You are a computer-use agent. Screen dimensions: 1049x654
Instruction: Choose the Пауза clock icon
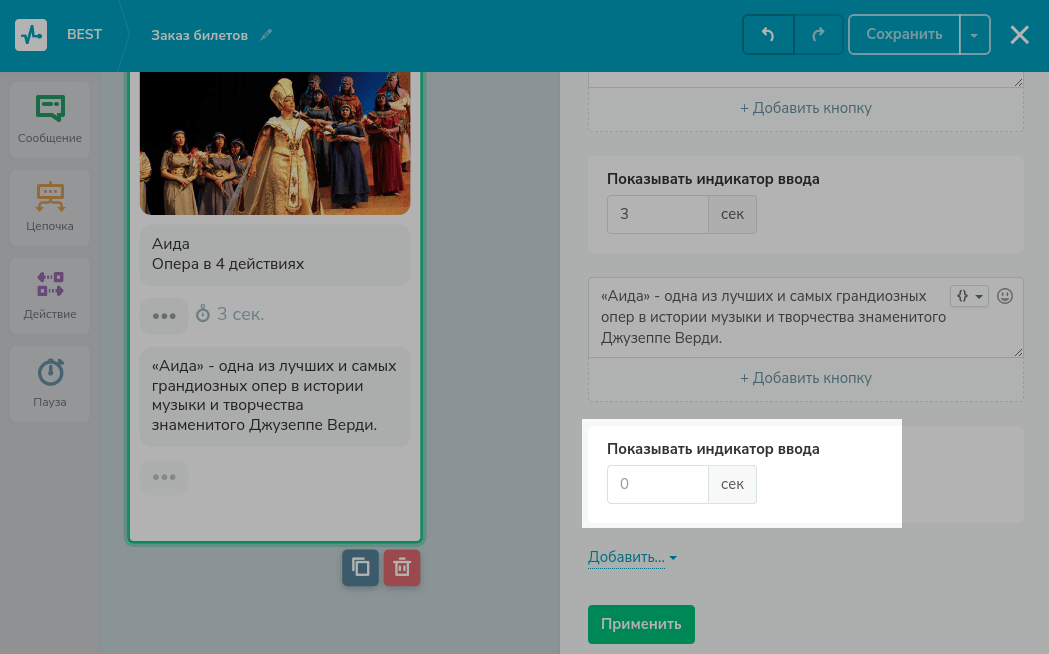pyautogui.click(x=50, y=372)
